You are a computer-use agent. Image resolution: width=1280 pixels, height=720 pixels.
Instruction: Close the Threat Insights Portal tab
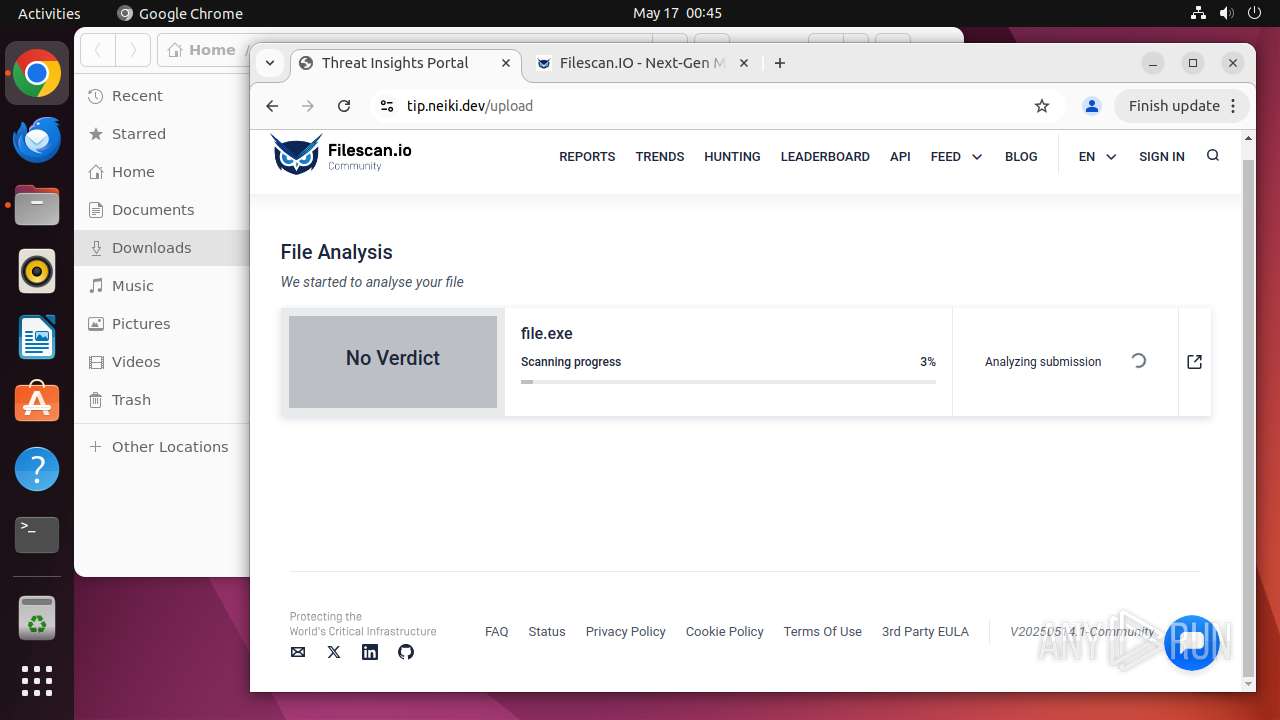pyautogui.click(x=506, y=63)
